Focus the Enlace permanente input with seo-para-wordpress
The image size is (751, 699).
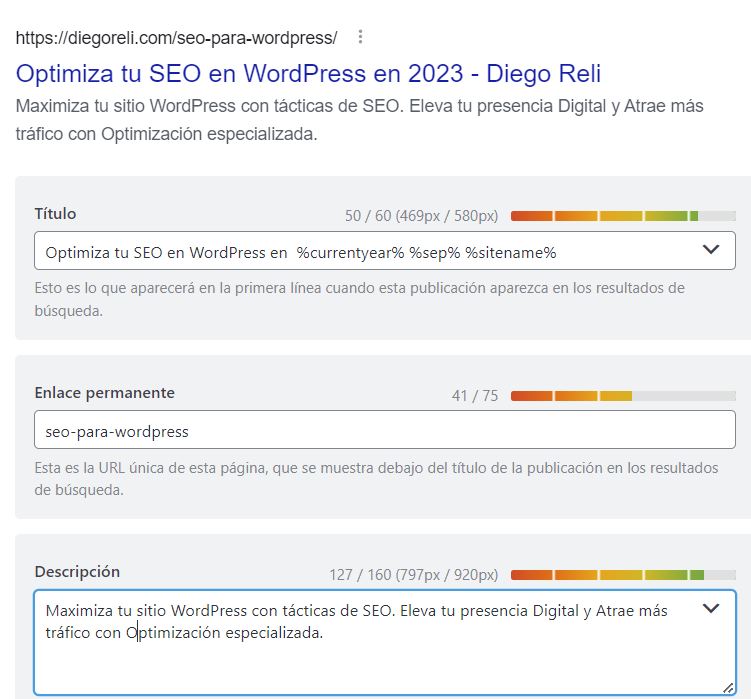tap(385, 430)
